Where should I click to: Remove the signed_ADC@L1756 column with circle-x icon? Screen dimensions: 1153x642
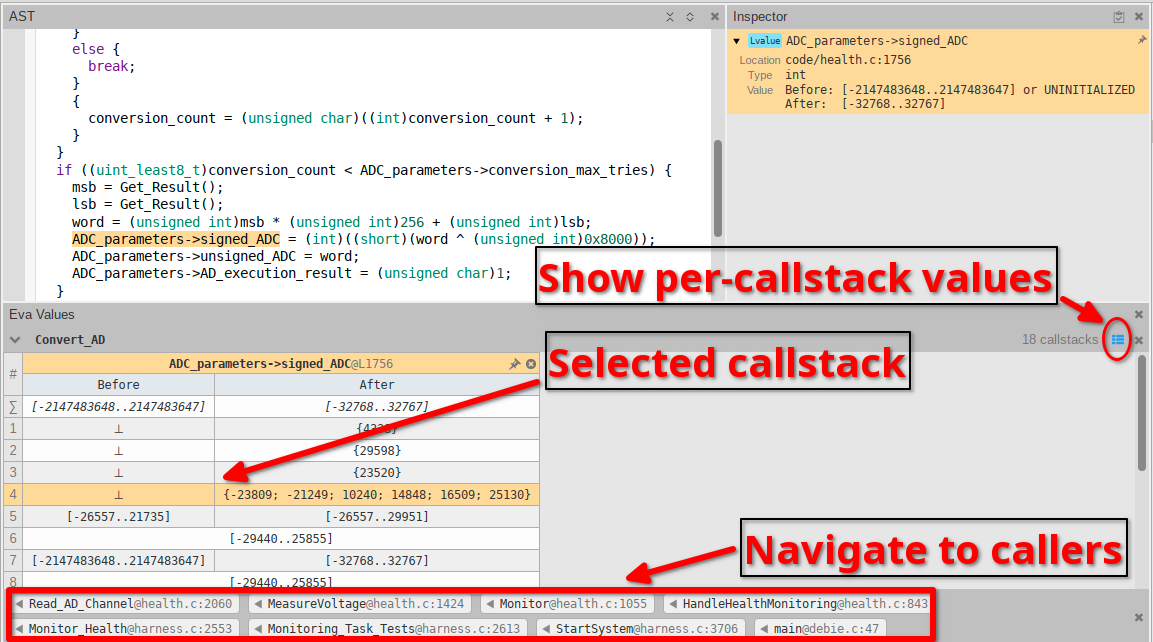pos(531,364)
